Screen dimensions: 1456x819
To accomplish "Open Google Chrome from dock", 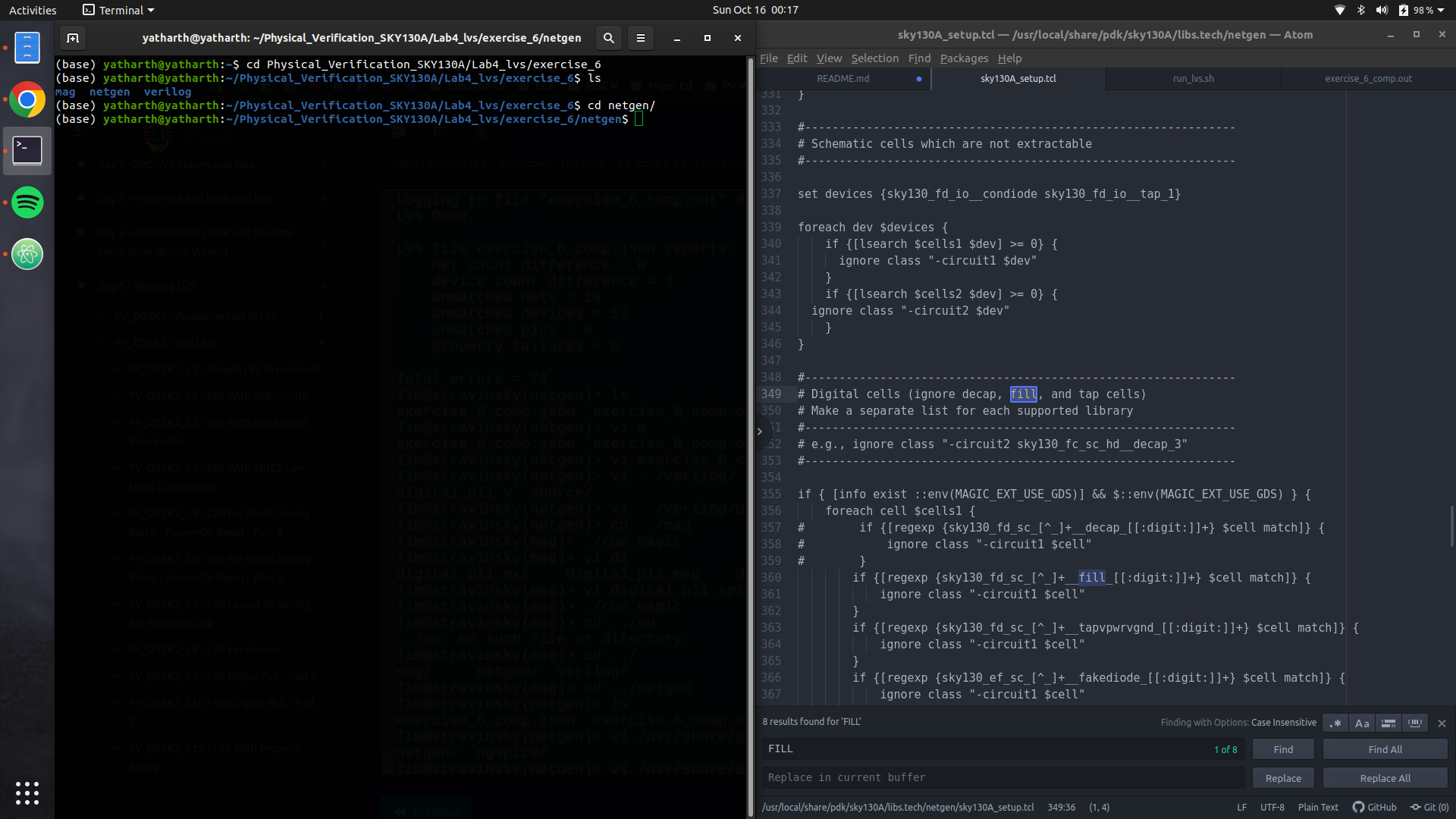I will tap(27, 99).
